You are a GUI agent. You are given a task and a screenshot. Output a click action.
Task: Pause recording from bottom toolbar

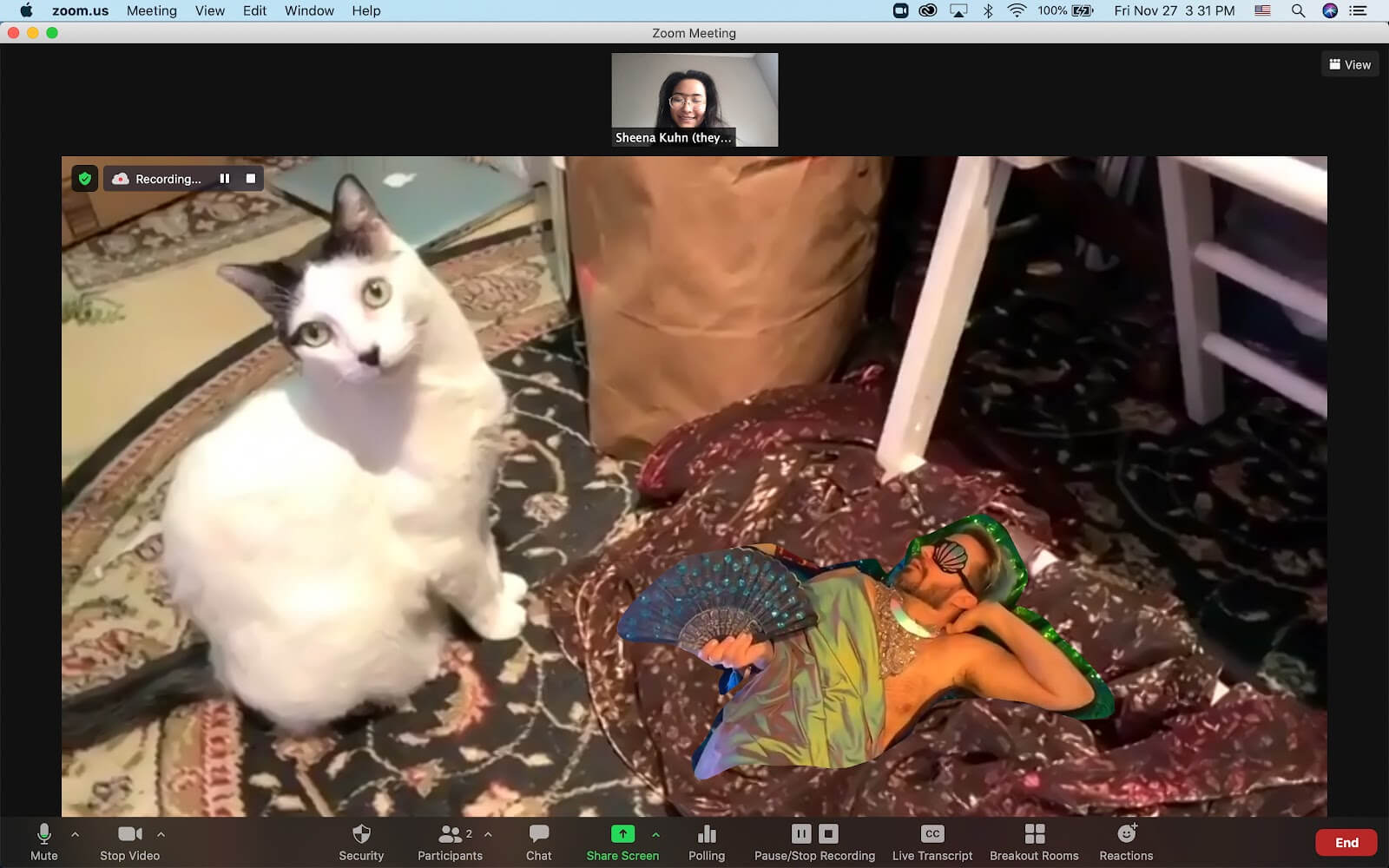point(800,834)
